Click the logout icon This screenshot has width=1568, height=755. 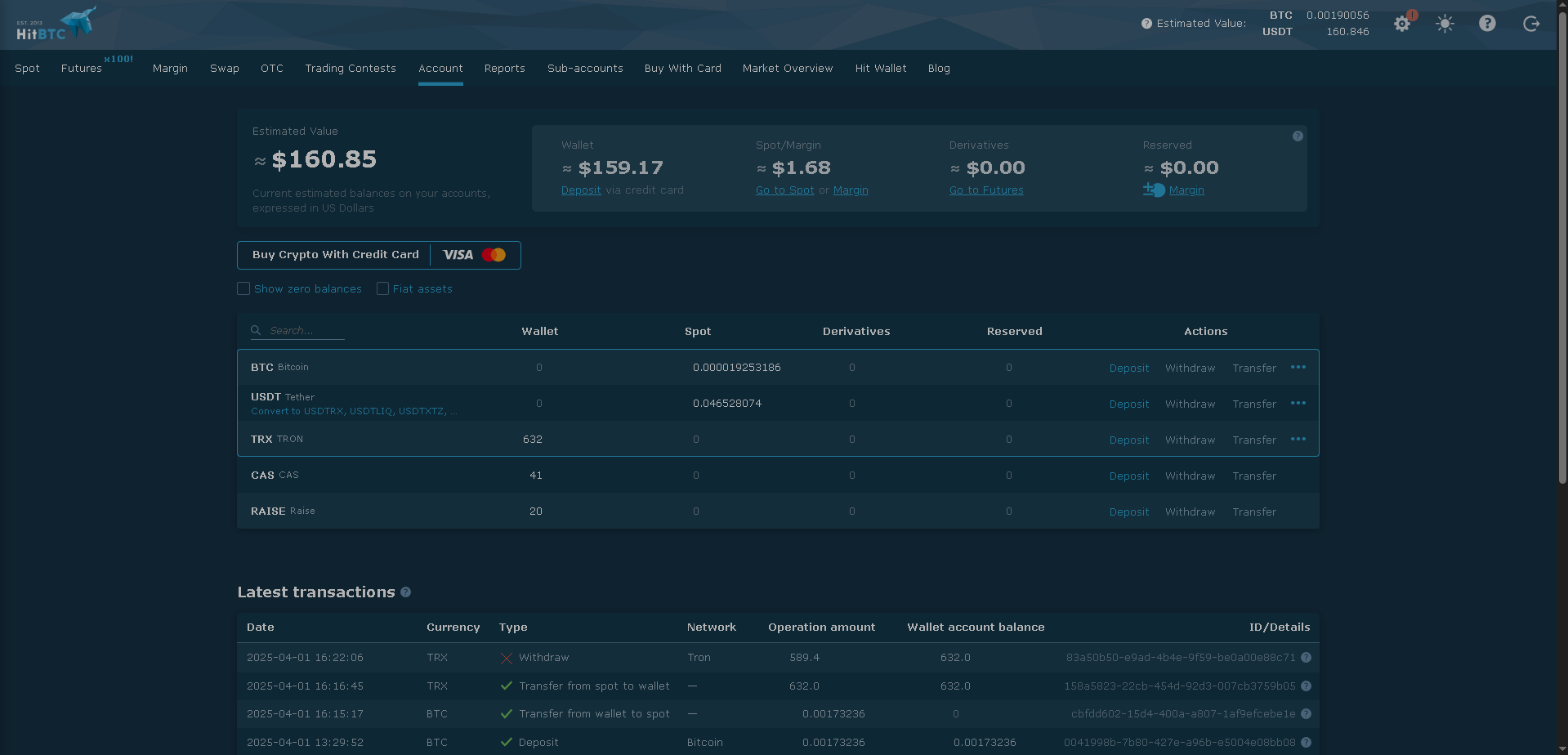point(1531,24)
